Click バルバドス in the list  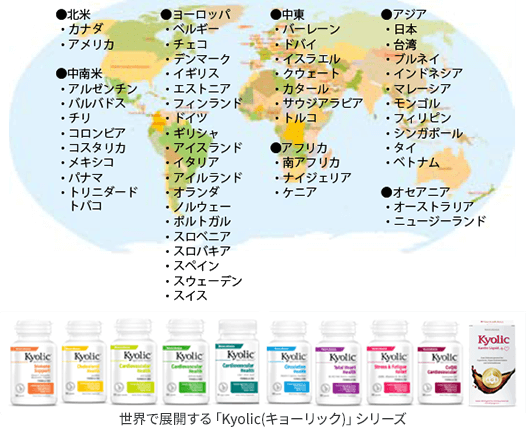[97, 103]
